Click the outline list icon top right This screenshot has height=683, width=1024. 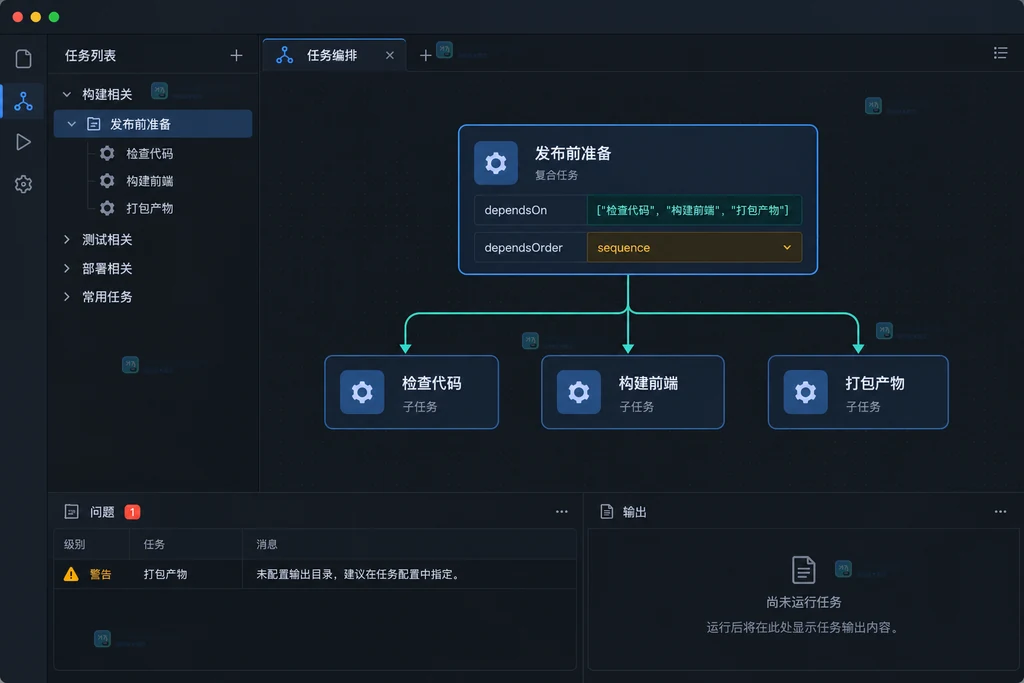tap(1000, 53)
